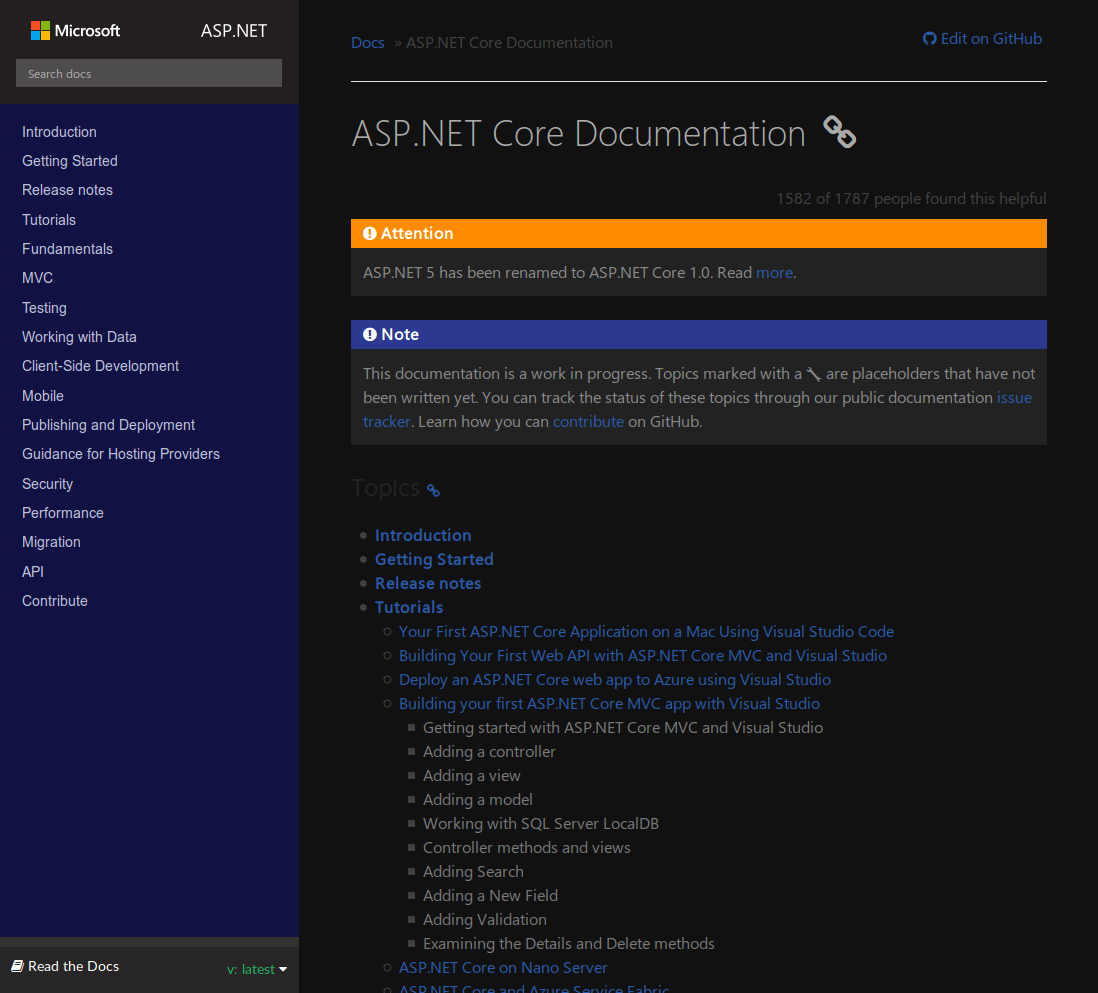
Task: Click the Search docs input field
Action: 148,73
